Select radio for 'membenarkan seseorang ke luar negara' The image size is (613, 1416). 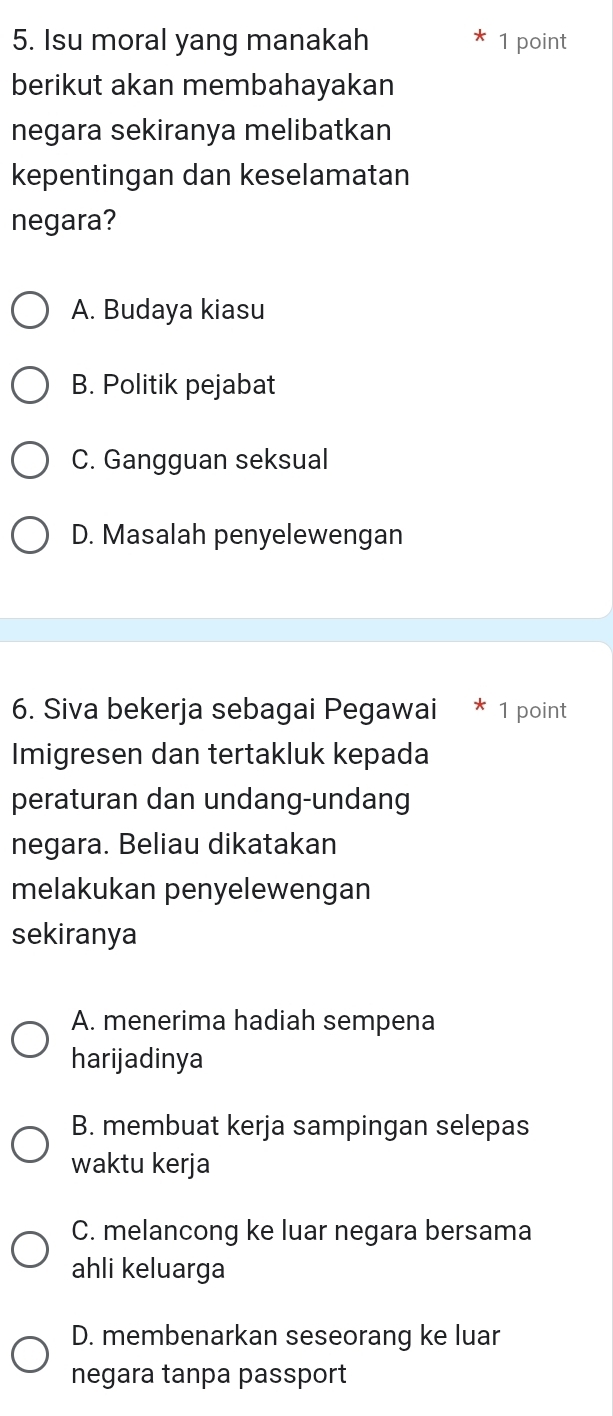coord(30,1355)
